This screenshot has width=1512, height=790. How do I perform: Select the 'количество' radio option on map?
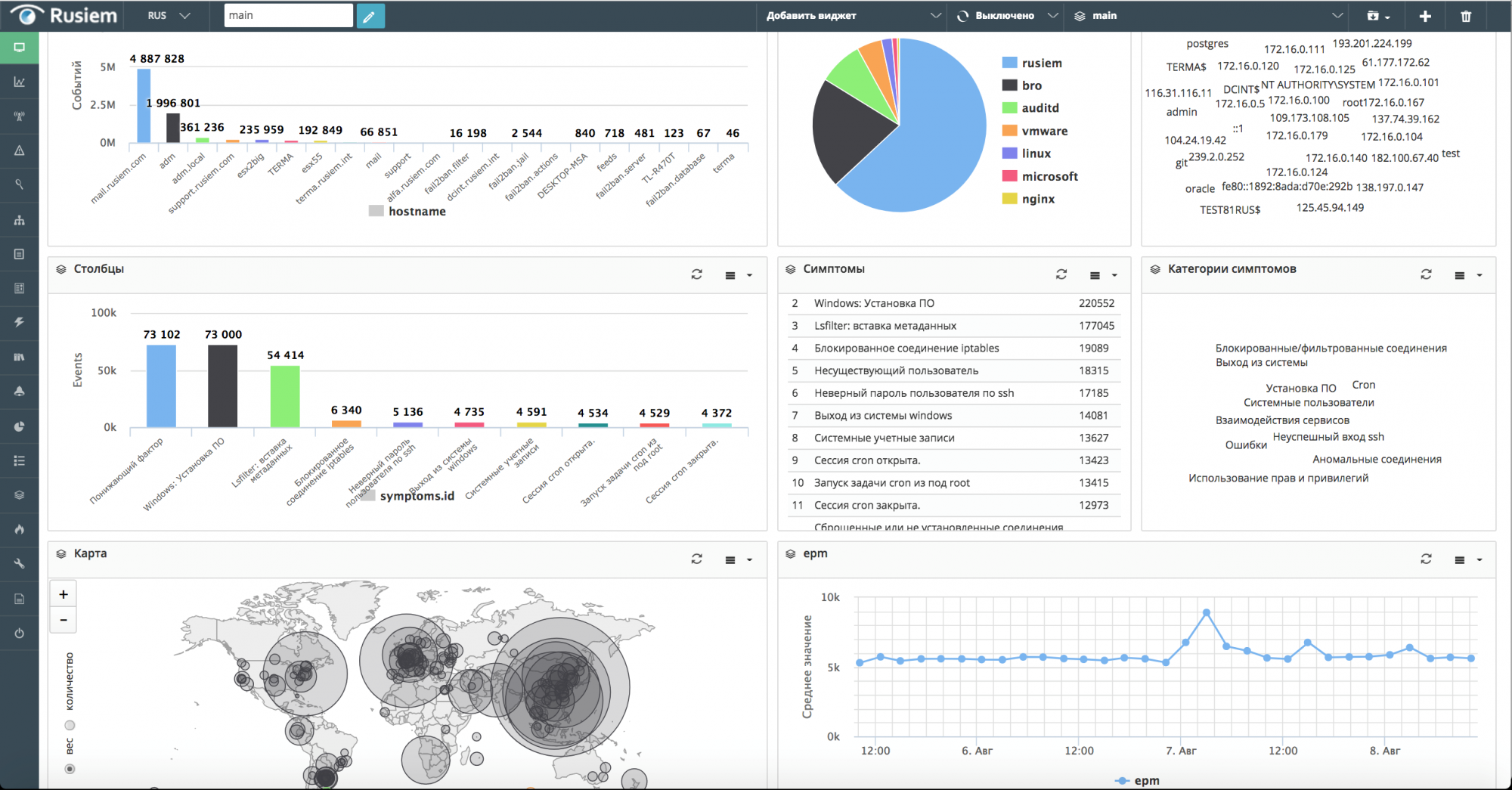pos(70,725)
